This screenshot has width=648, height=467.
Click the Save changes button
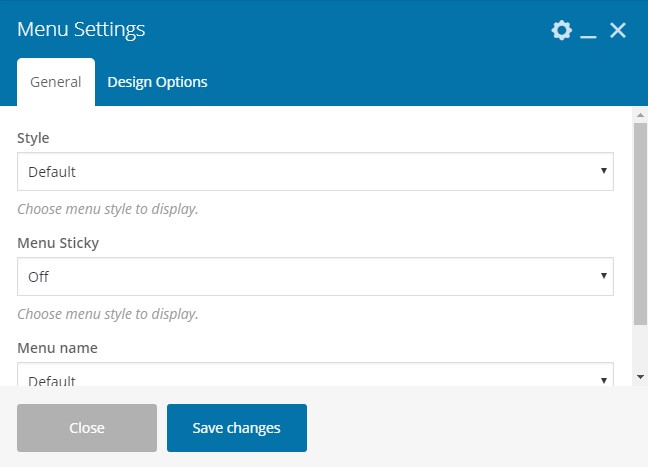[237, 428]
